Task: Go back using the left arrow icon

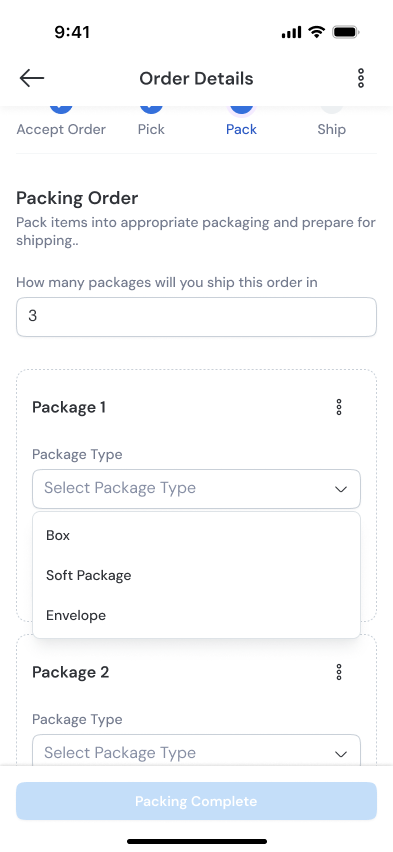Action: coord(32,78)
